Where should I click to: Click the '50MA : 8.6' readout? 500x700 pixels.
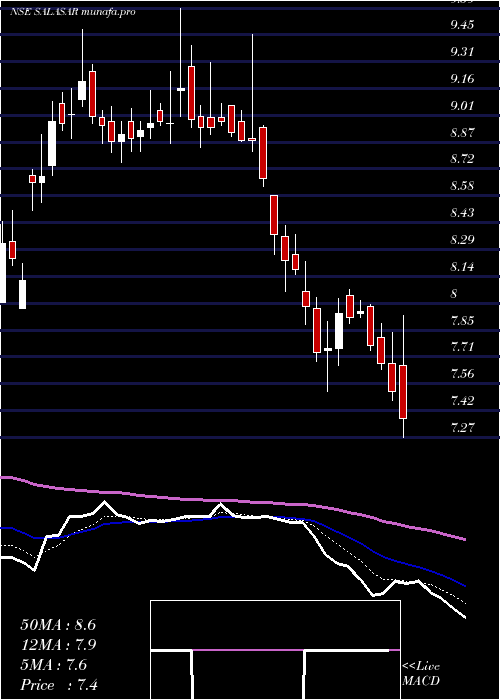click(x=58, y=625)
